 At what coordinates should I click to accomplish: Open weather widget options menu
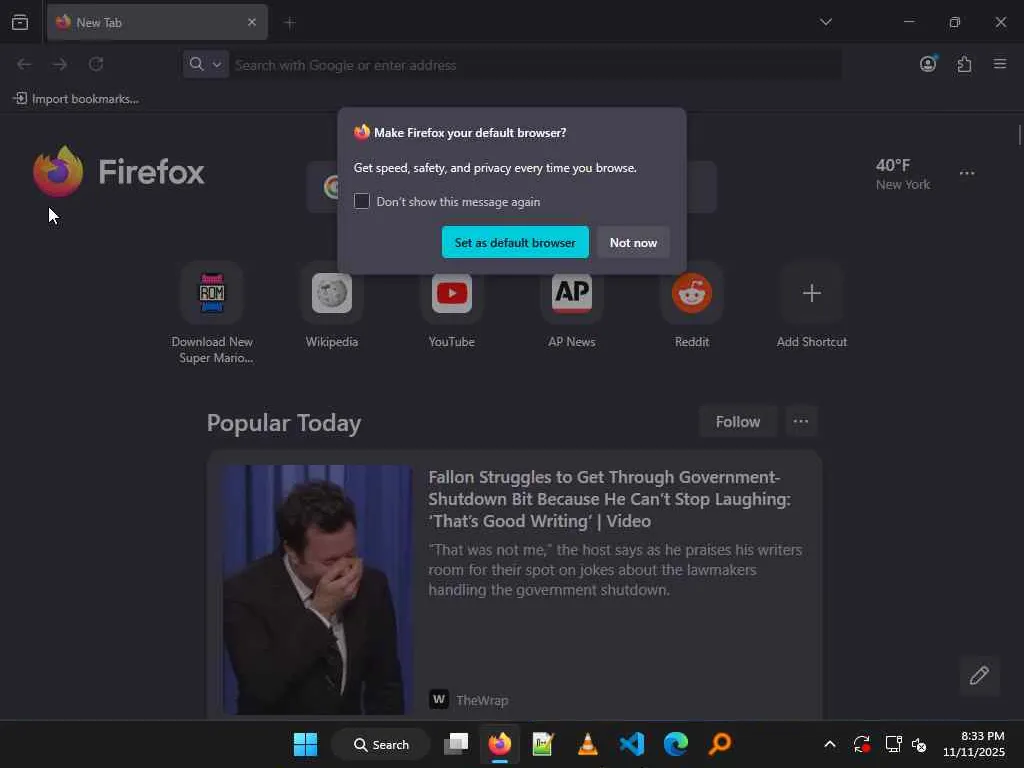click(x=967, y=173)
